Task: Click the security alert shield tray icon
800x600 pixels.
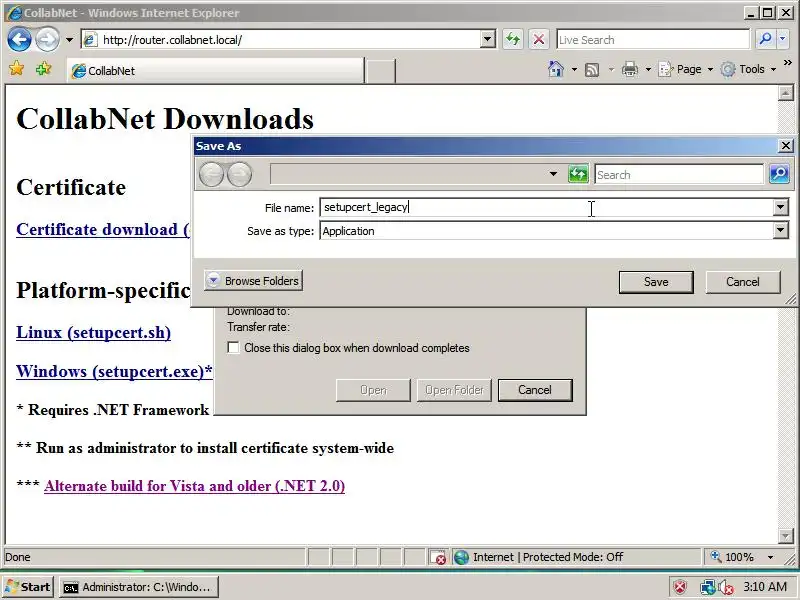Action: click(x=680, y=587)
